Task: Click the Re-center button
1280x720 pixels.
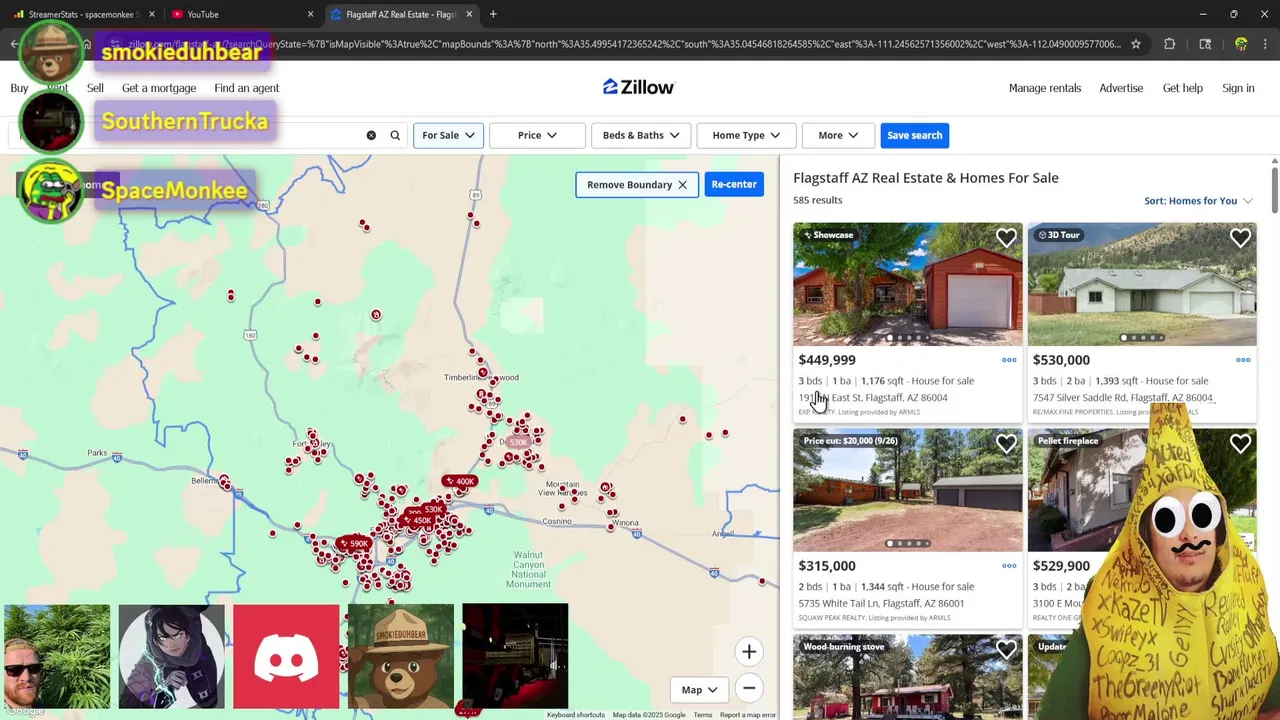Action: point(734,184)
